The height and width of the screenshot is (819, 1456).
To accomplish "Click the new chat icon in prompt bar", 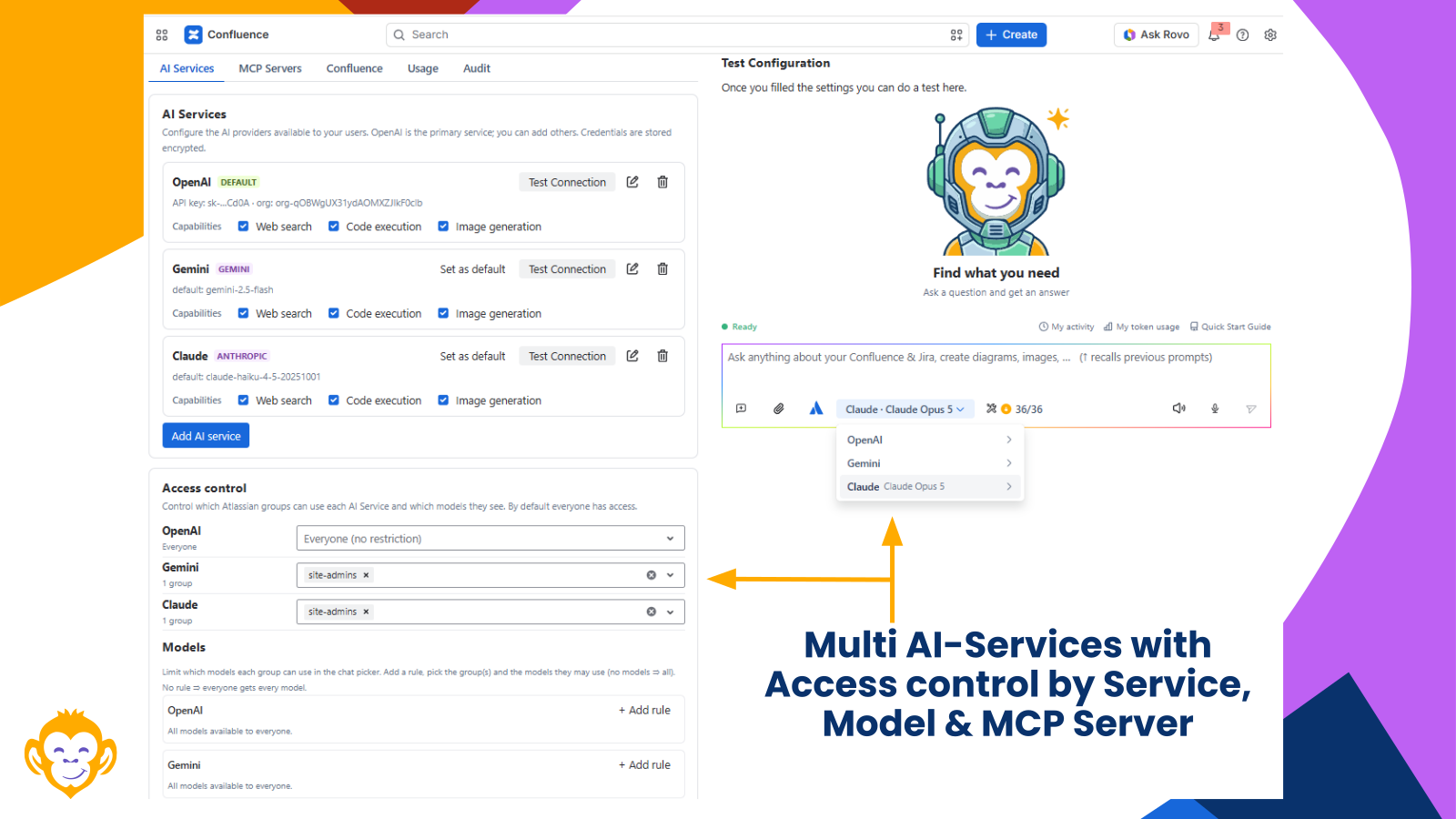I will (x=741, y=409).
